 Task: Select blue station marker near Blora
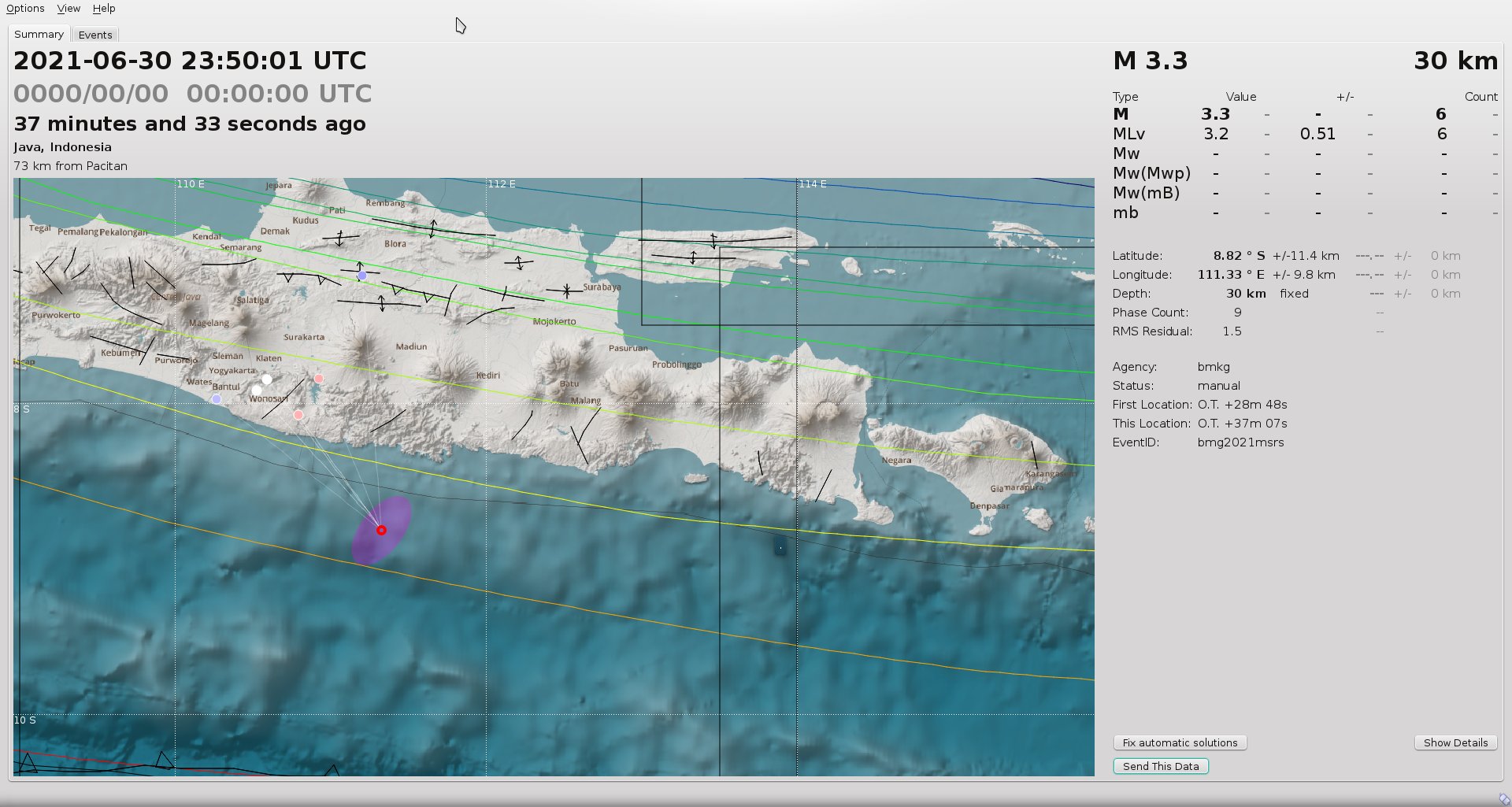(362, 276)
